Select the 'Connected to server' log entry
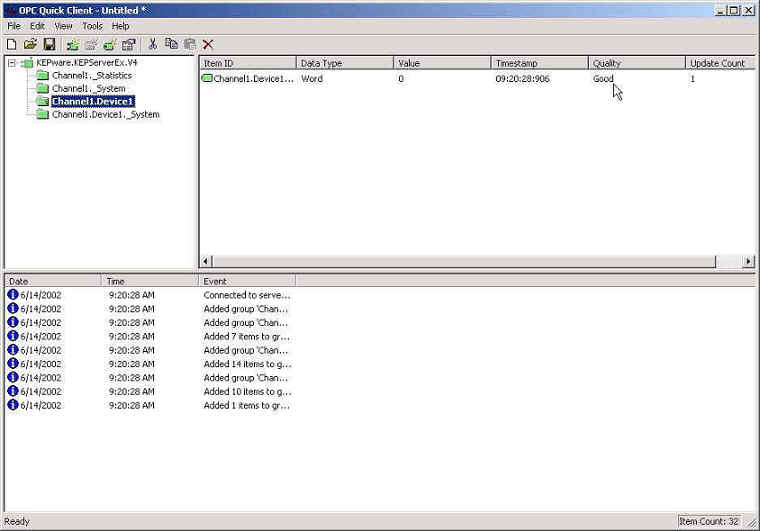760x531 pixels. coord(247,296)
